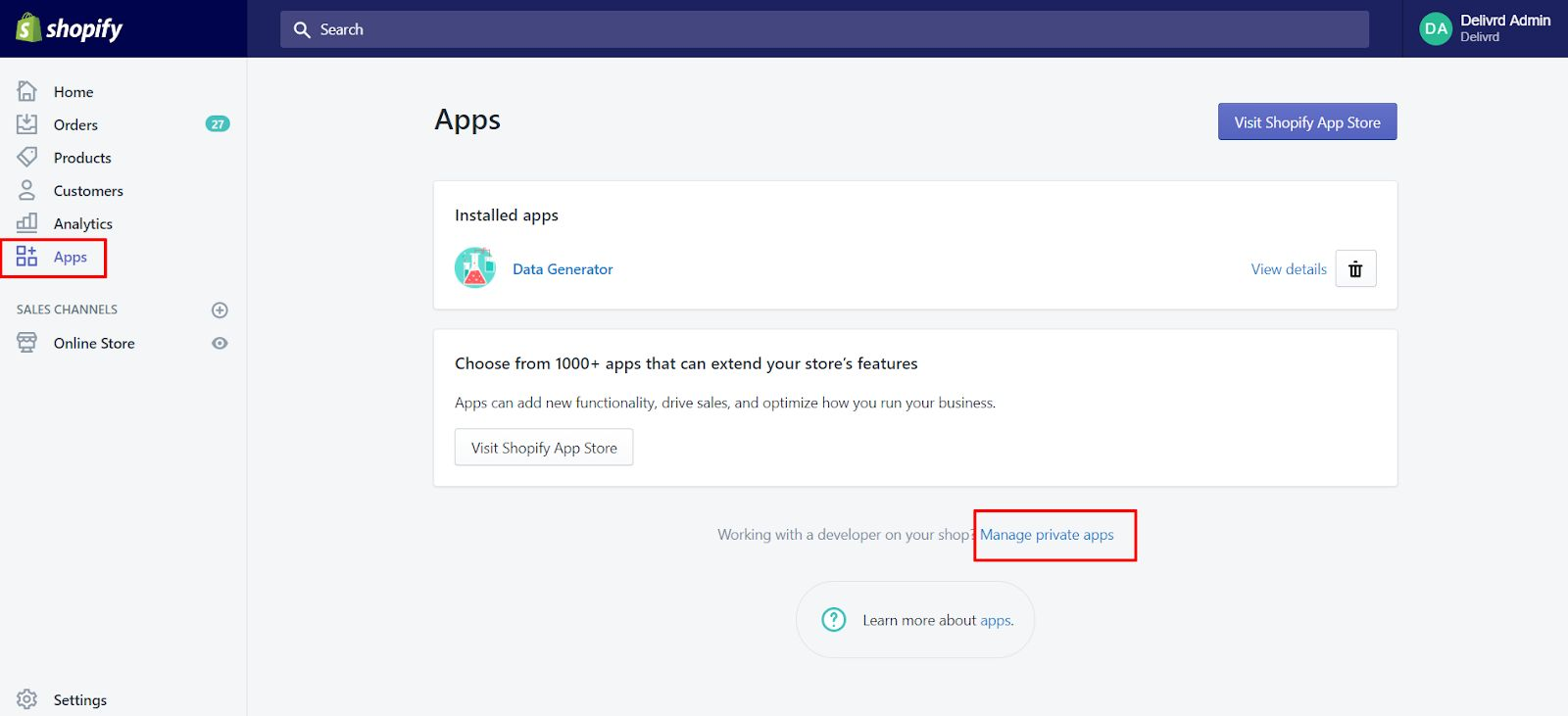Click the Shopify logo

(69, 28)
